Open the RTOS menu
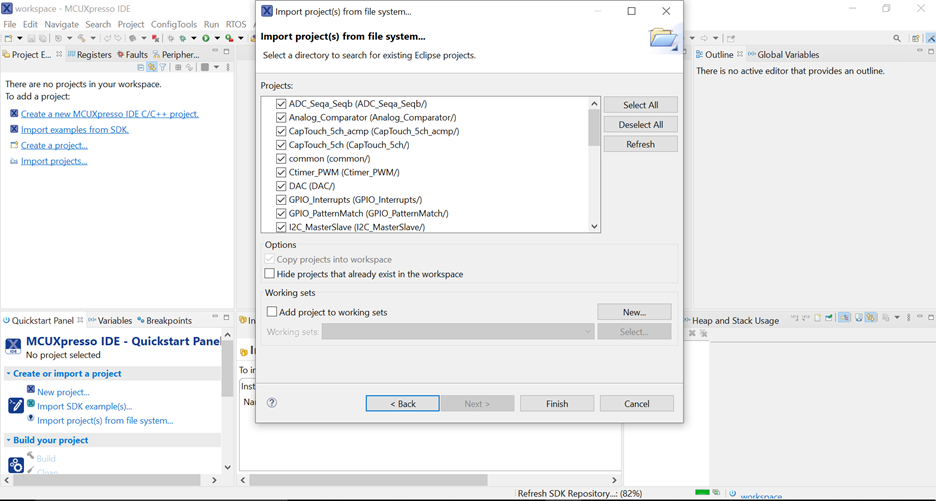 [x=236, y=24]
